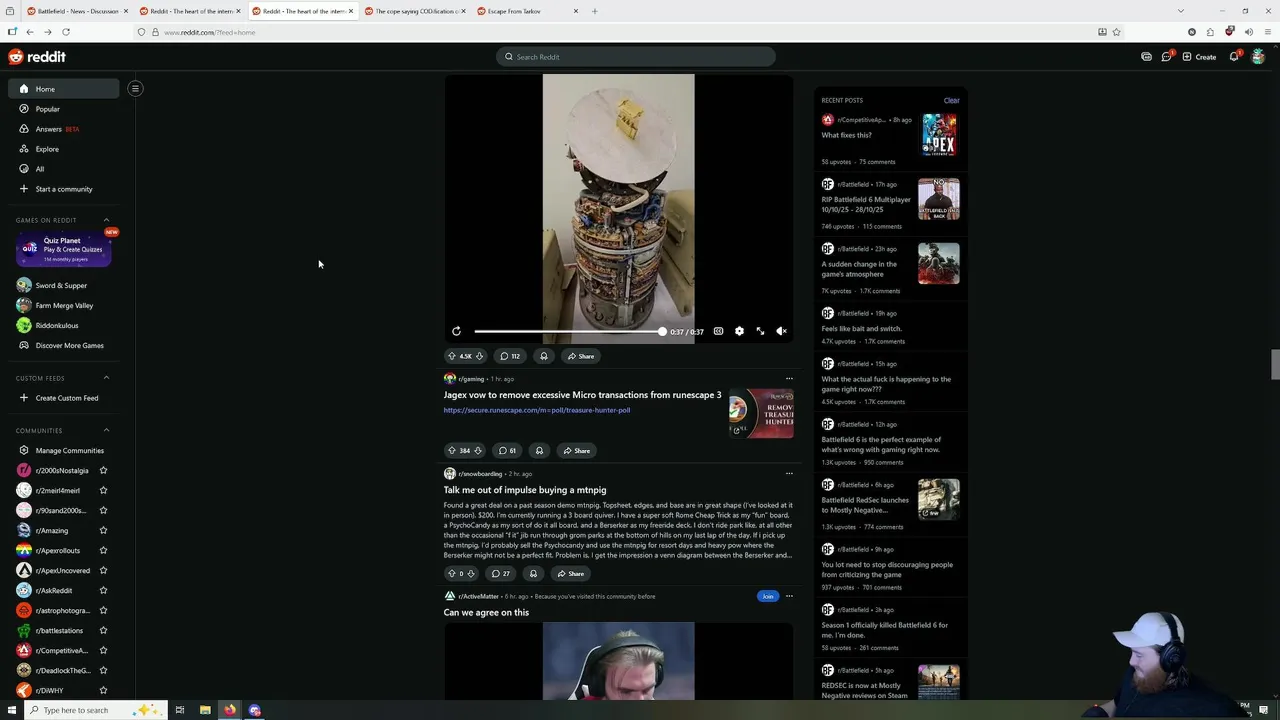Open 27 comments on mtnpig post
Image resolution: width=1280 pixels, height=720 pixels.
click(x=500, y=574)
